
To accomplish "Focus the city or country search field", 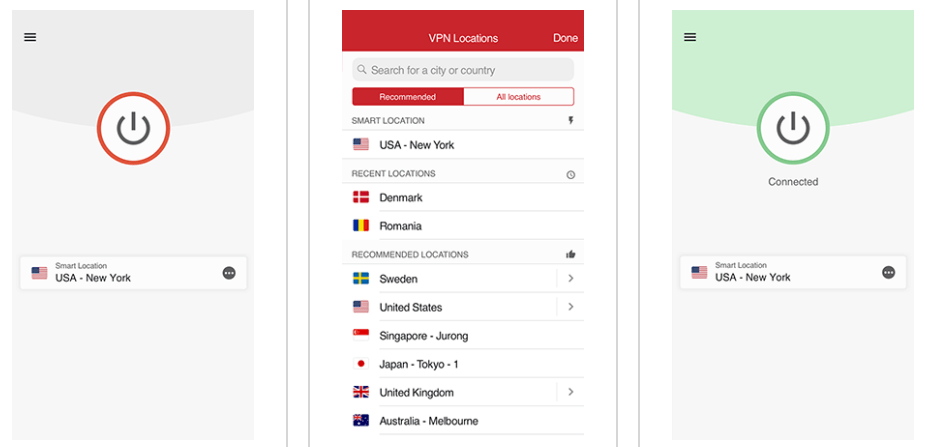I will click(463, 70).
